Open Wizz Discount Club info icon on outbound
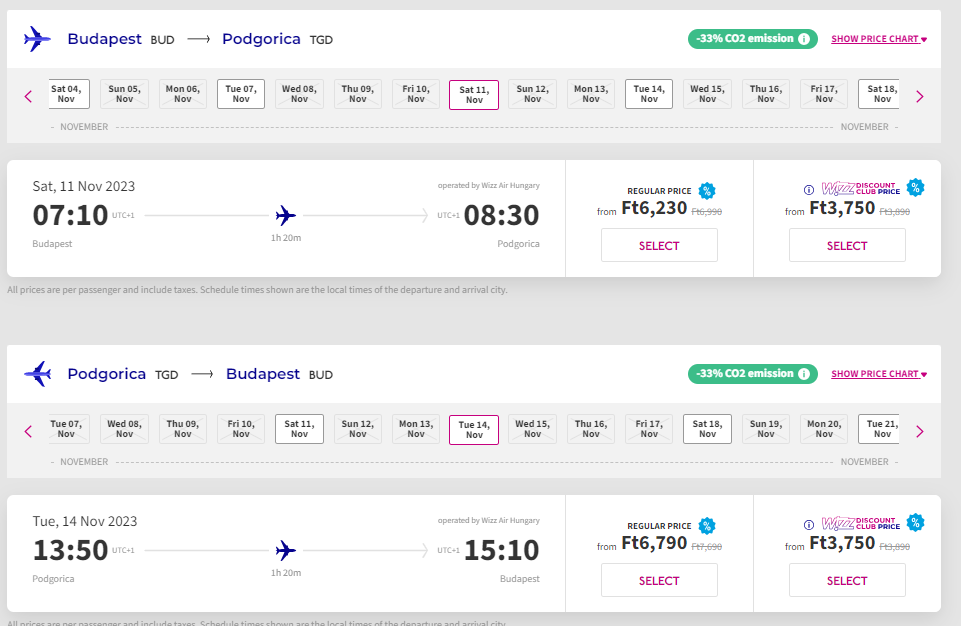 [809, 190]
